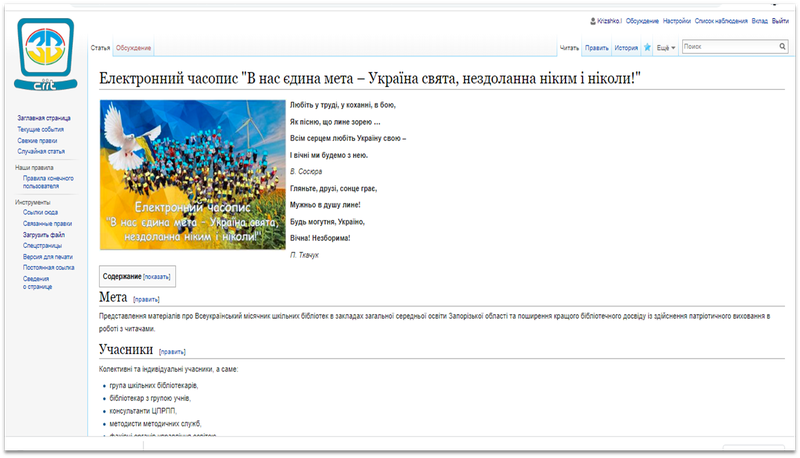Viewport: 800px width, 458px height.
Task: Edit the Мета section via править
Action: click(x=146, y=299)
